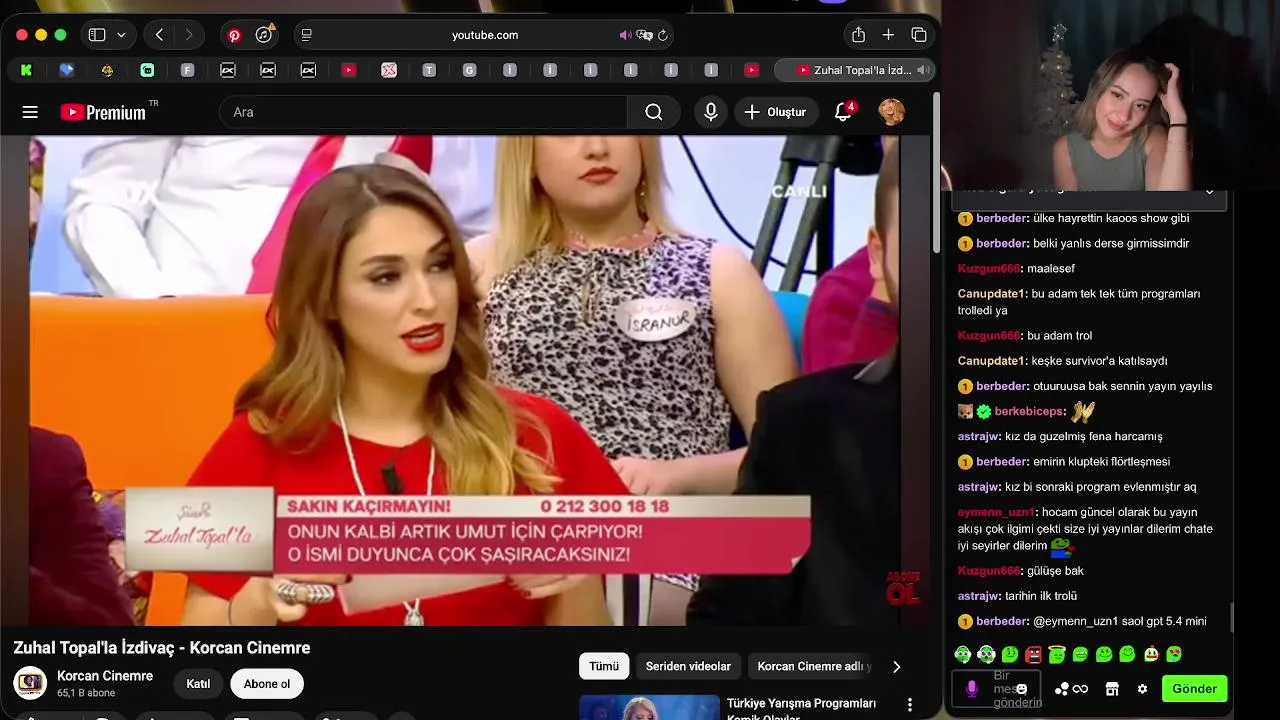Open a new Safari tab
Screen dimensions: 1280x720
[888, 35]
